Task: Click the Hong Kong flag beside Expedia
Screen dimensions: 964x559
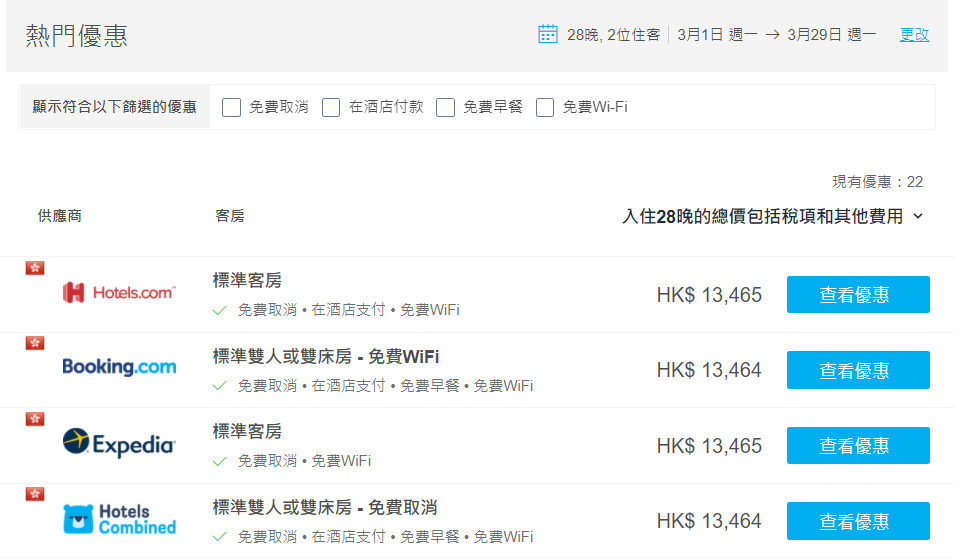Action: (35, 419)
